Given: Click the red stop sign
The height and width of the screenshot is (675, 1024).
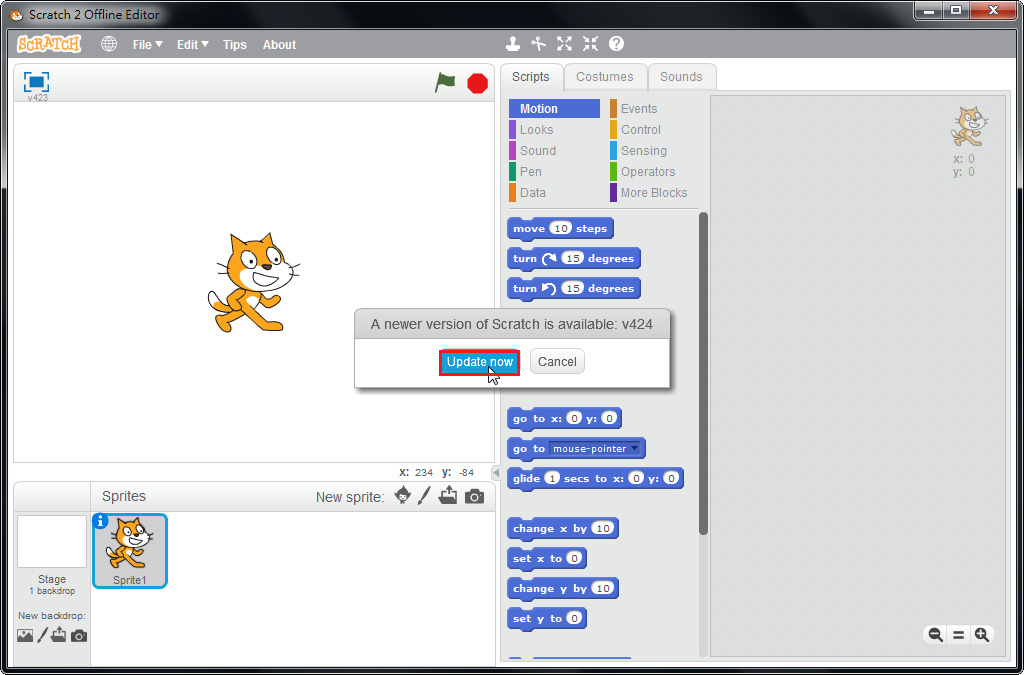Looking at the screenshot, I should 477,84.
